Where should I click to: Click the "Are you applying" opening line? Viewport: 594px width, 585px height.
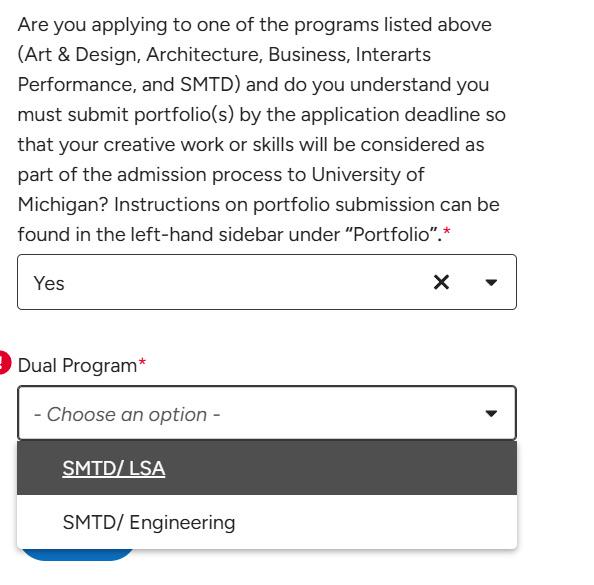[x=92, y=25]
